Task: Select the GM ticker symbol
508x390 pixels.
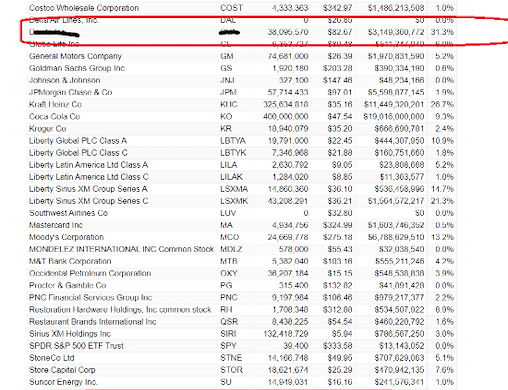Action: point(227,56)
